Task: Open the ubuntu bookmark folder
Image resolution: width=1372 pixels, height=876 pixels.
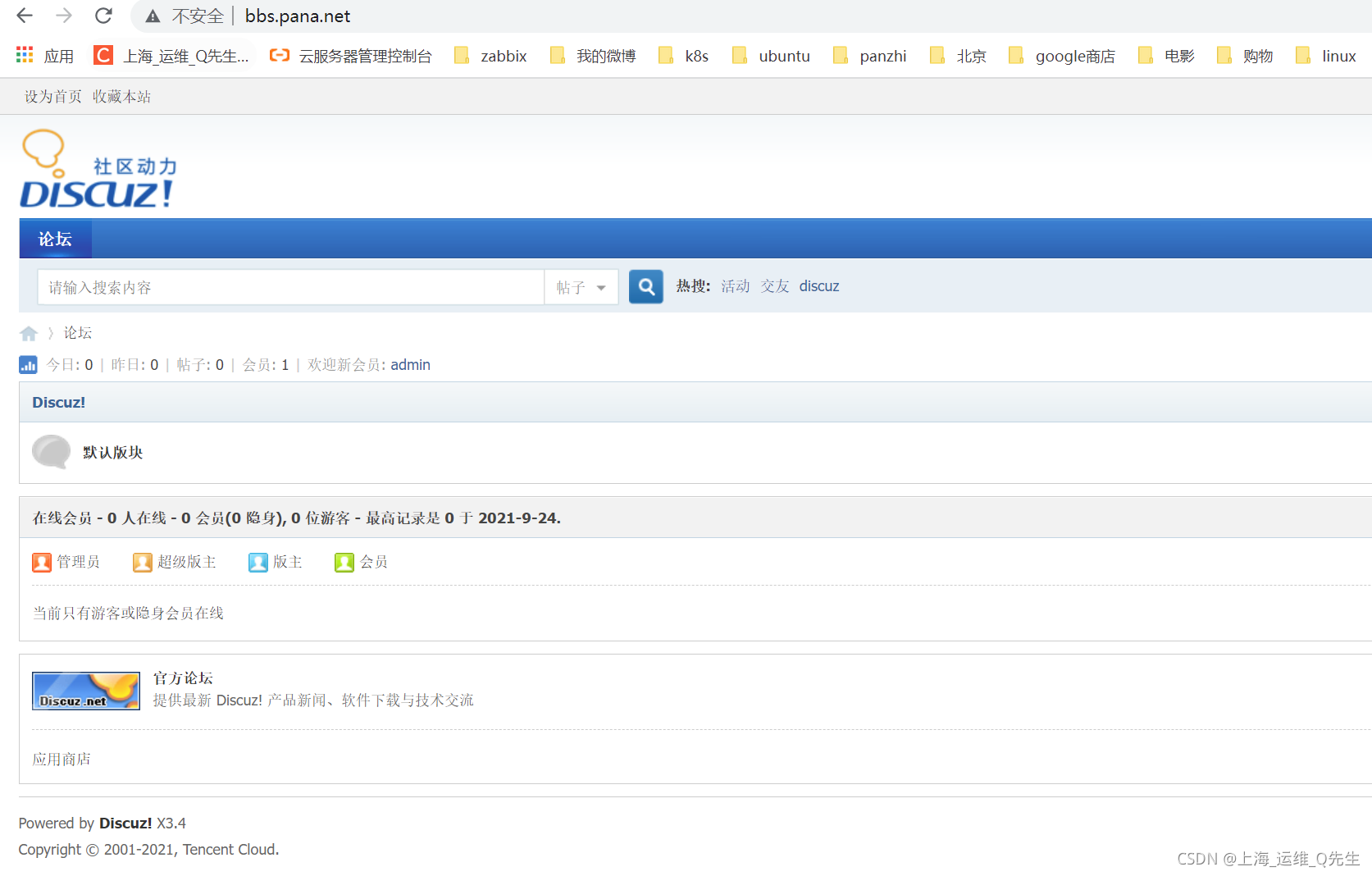Action: click(x=771, y=56)
